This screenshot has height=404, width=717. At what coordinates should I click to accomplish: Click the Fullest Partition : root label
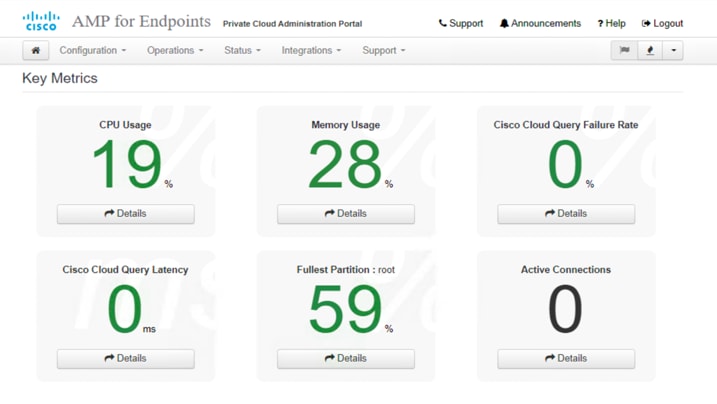[346, 270]
